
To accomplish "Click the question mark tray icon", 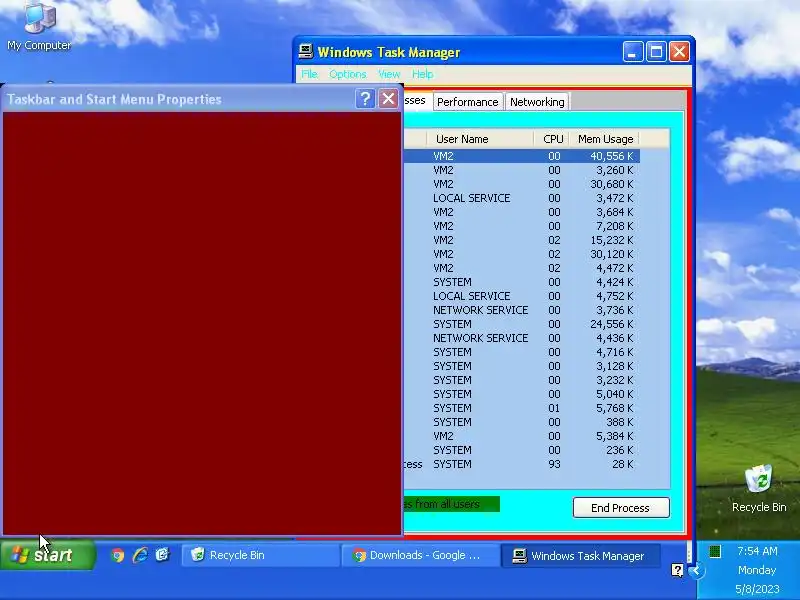I will [677, 570].
